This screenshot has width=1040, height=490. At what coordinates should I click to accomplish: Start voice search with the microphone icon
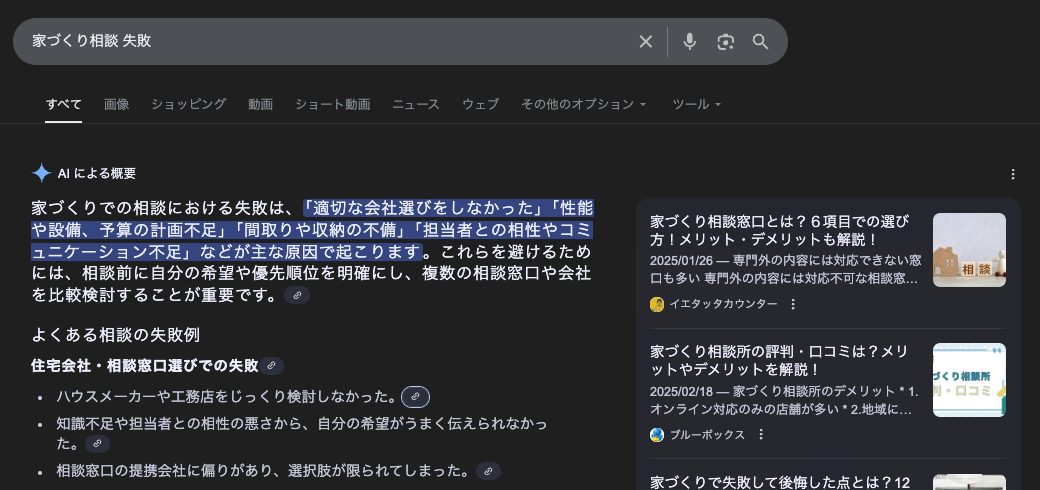click(690, 42)
